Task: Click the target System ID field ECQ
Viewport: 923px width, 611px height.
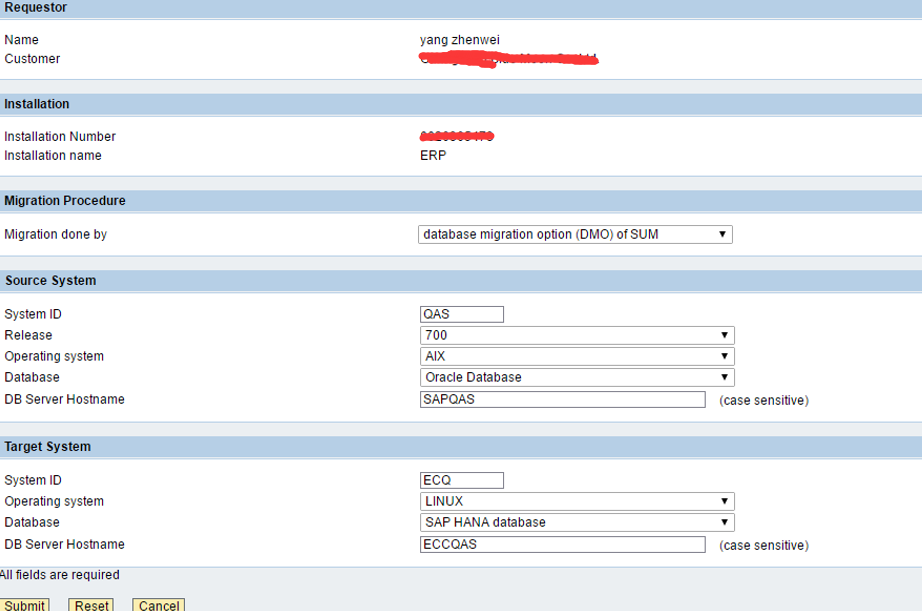Action: (x=461, y=480)
